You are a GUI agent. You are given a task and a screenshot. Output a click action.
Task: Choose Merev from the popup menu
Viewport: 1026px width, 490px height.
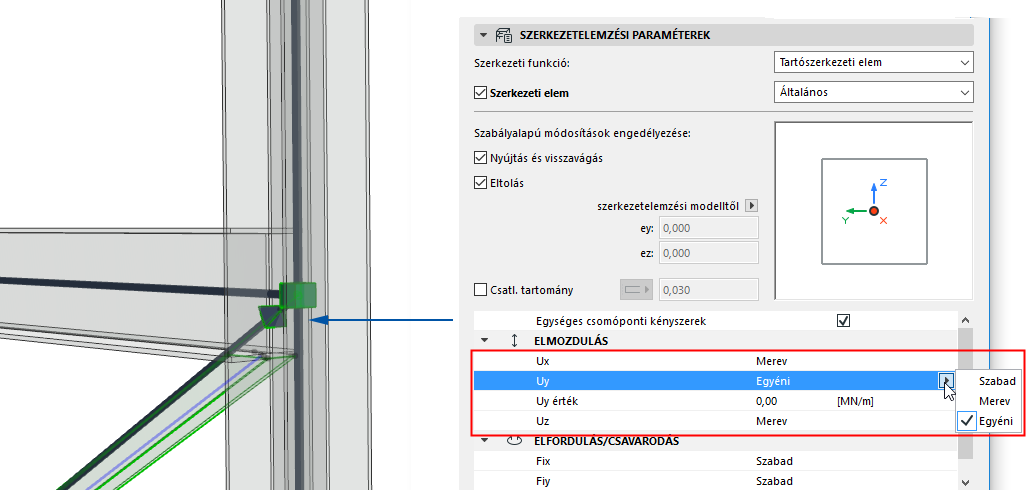995,401
